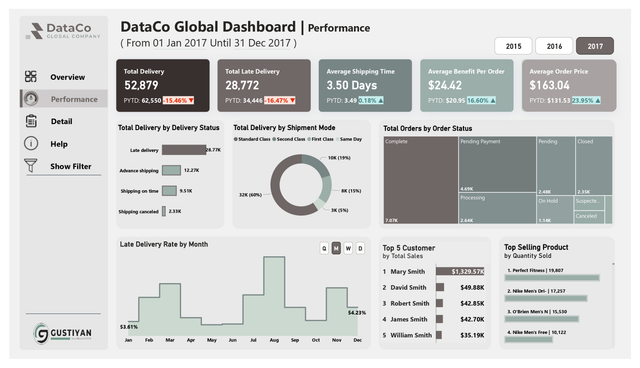Viewport: 640px width, 368px height.
Task: Click the Show Filter label
Action: [71, 166]
